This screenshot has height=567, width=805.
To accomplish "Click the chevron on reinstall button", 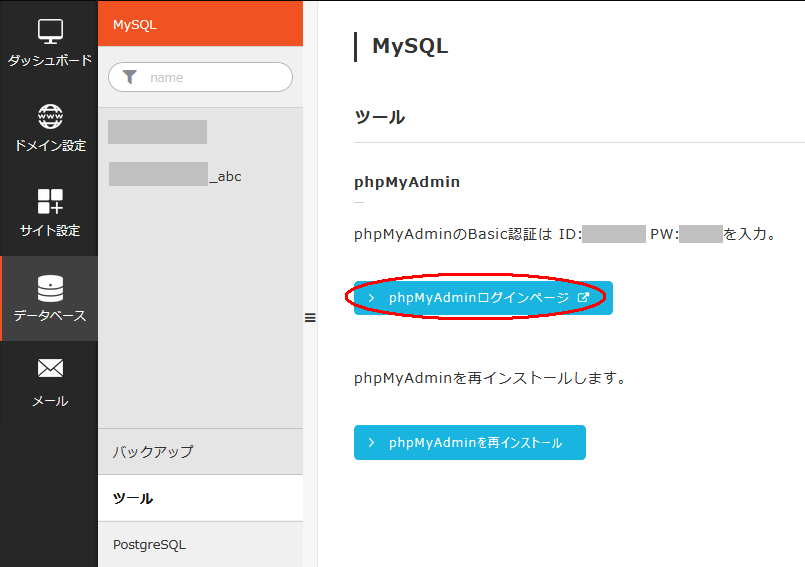I will [372, 443].
